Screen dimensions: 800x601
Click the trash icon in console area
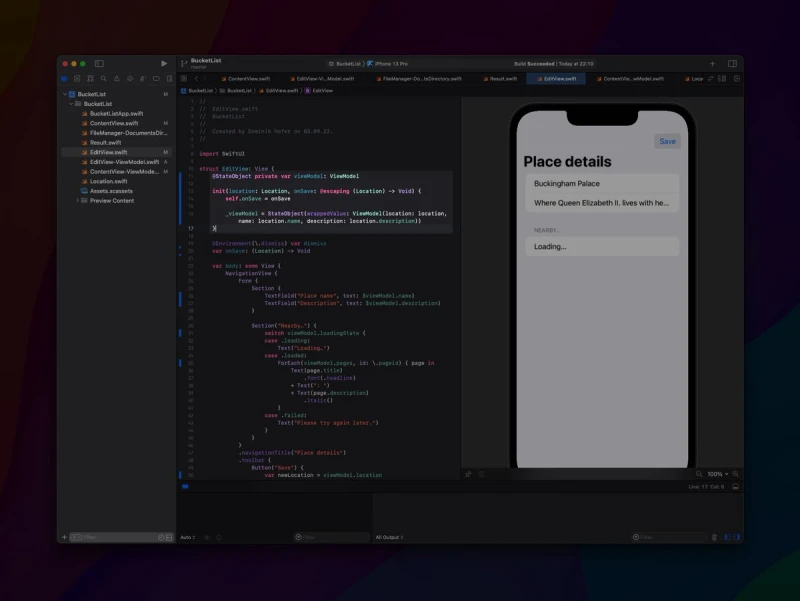coord(714,537)
